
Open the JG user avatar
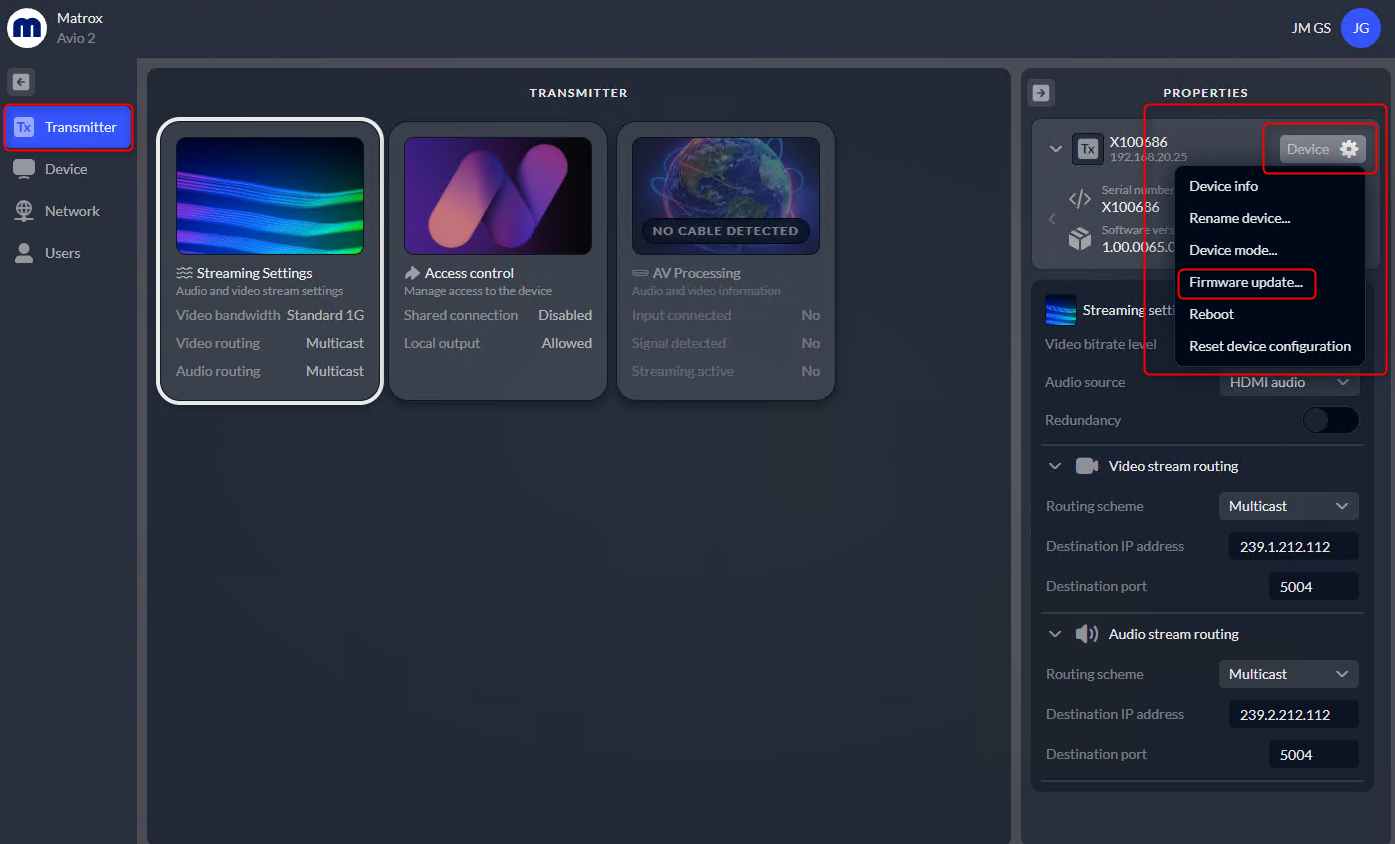[1360, 28]
